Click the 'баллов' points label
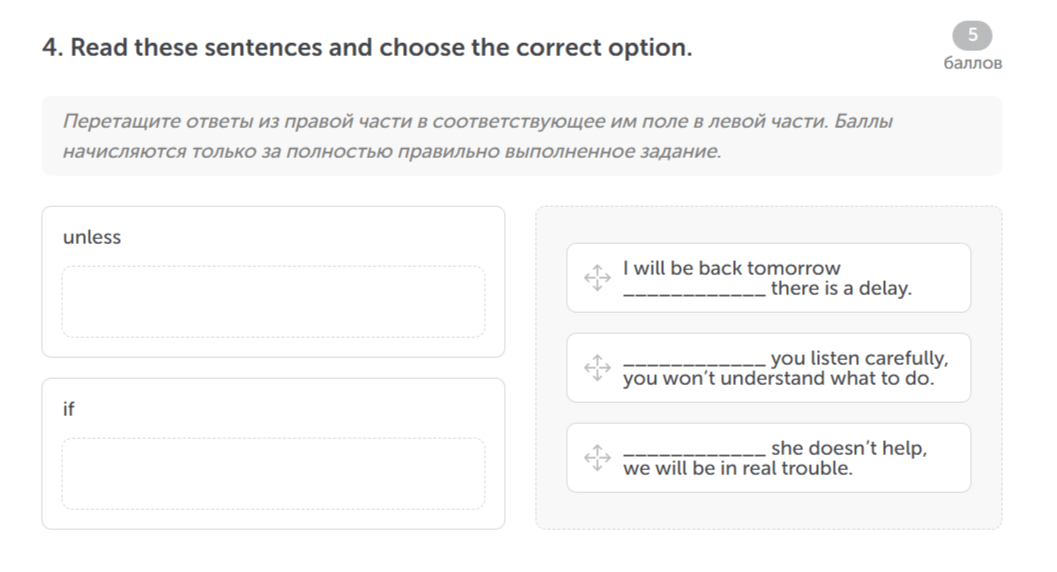 (973, 63)
